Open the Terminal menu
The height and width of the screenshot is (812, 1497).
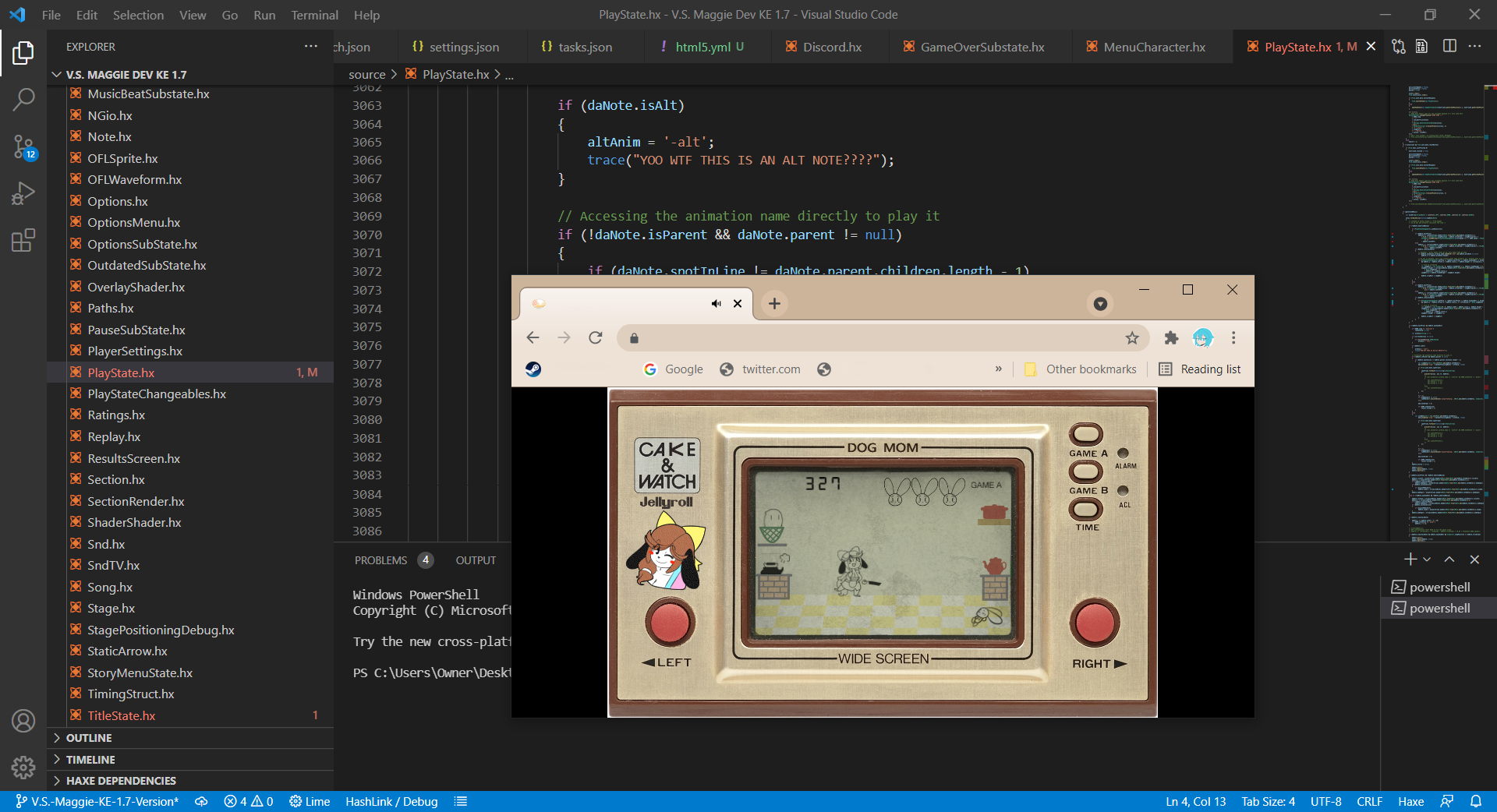point(314,15)
